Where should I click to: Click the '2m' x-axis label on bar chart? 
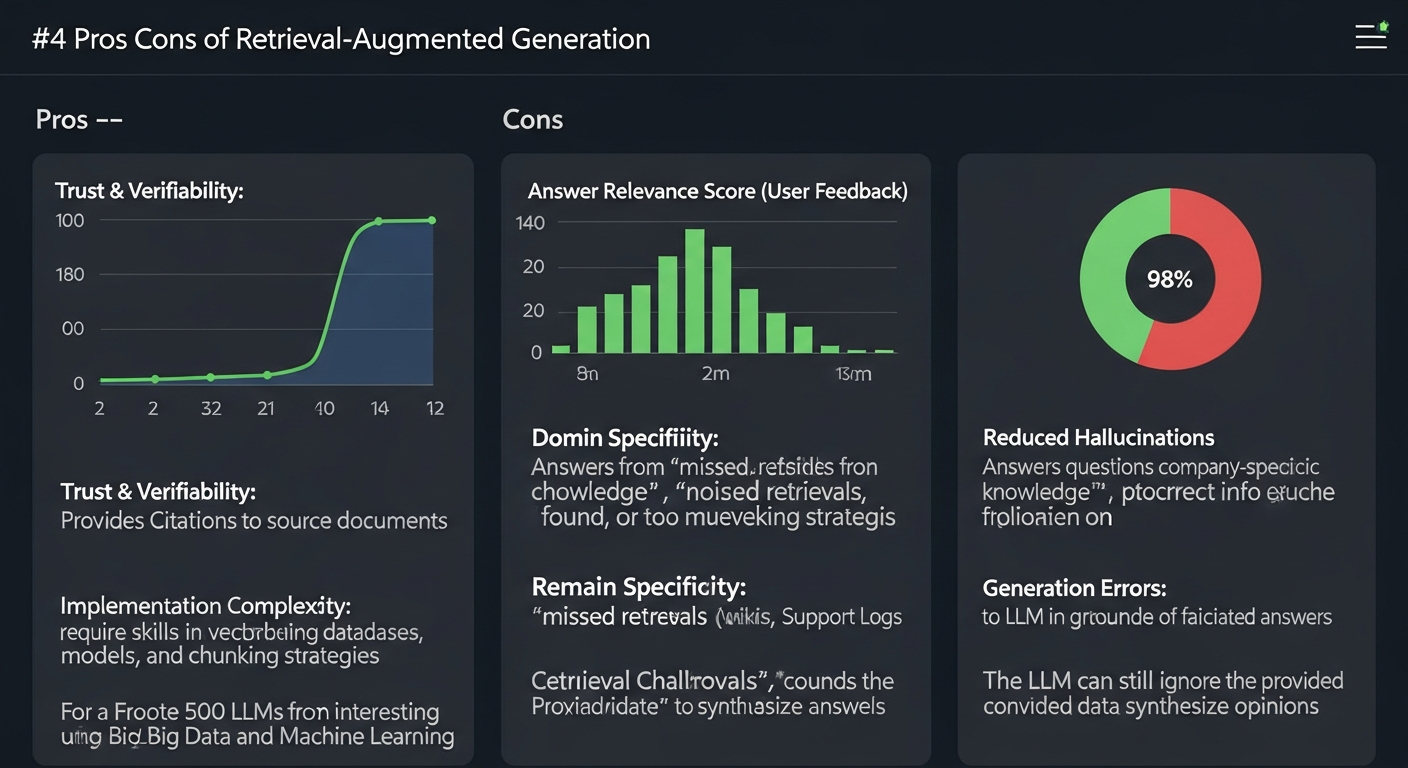tap(714, 374)
